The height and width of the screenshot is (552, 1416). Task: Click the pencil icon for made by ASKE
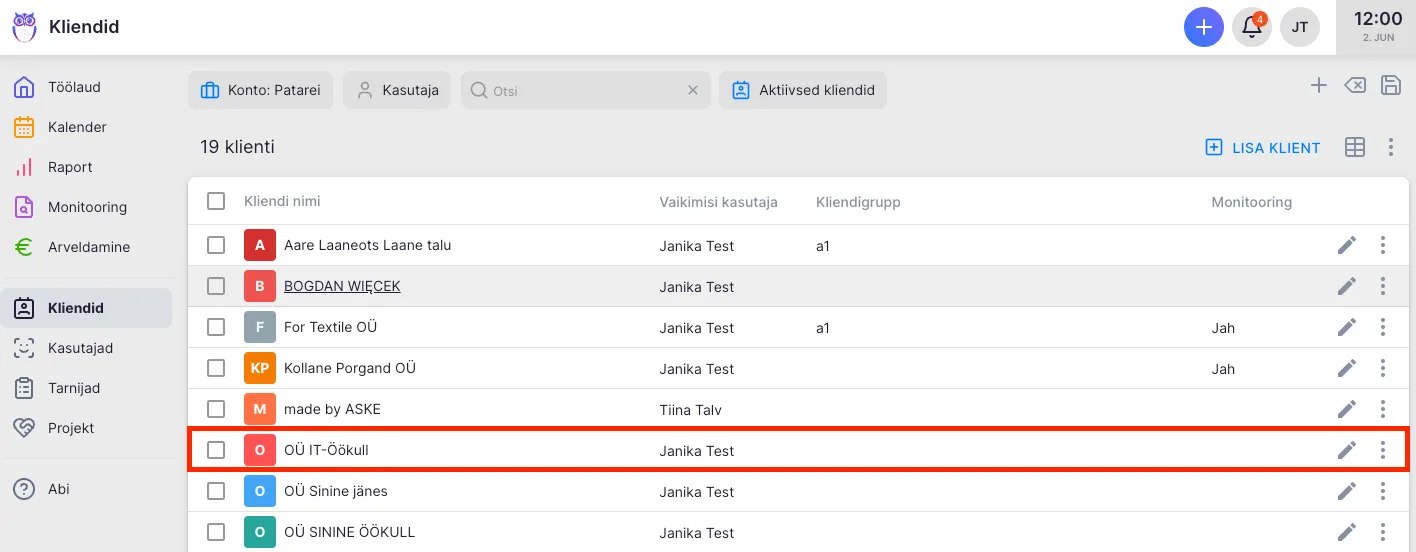[x=1347, y=409]
